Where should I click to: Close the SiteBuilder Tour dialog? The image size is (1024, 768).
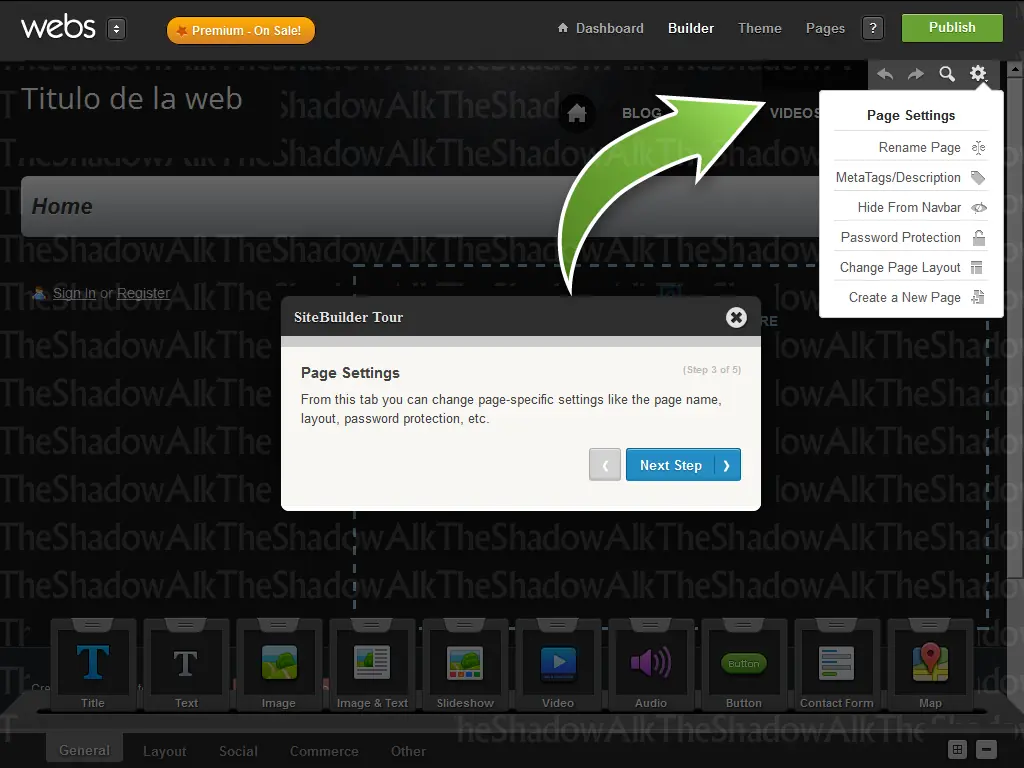[736, 317]
